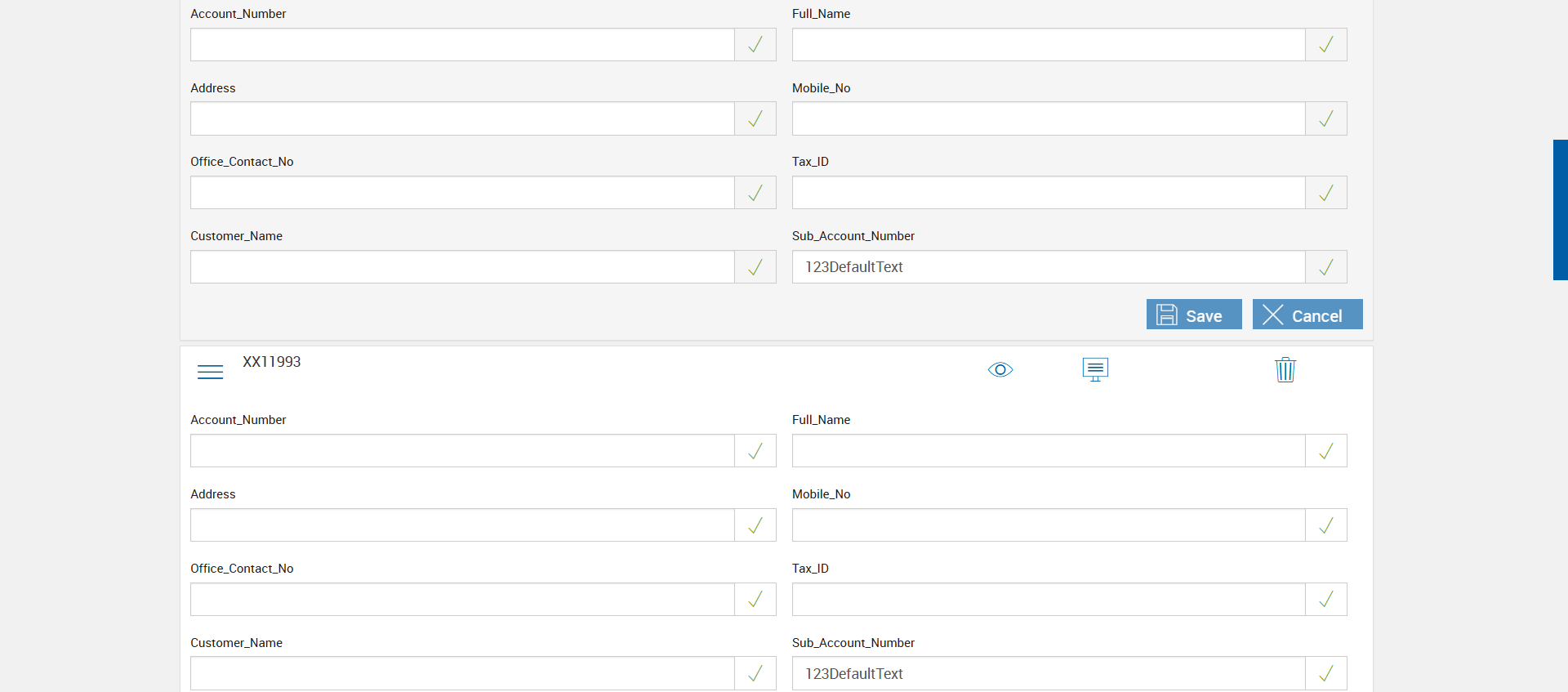Click Office_Contact_No checkmark in XX11993 section
The width and height of the screenshot is (1568, 692).
point(755,600)
